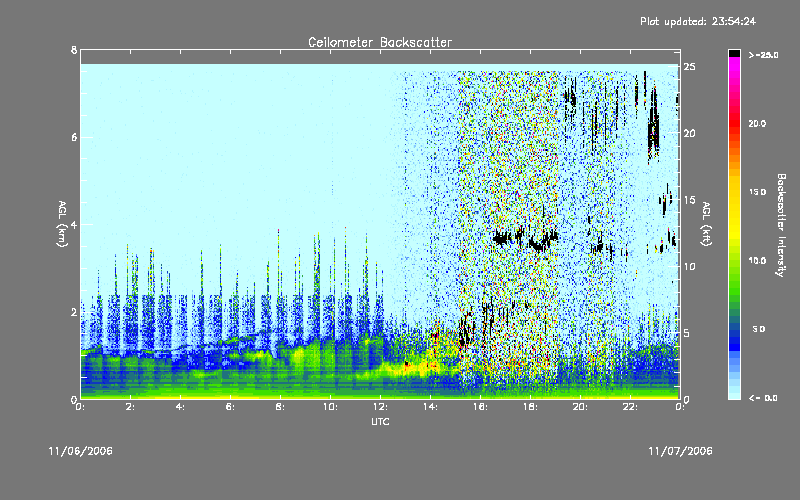The width and height of the screenshot is (800, 500).
Task: Click the end date 11/07/2006
Action: [x=680, y=451]
